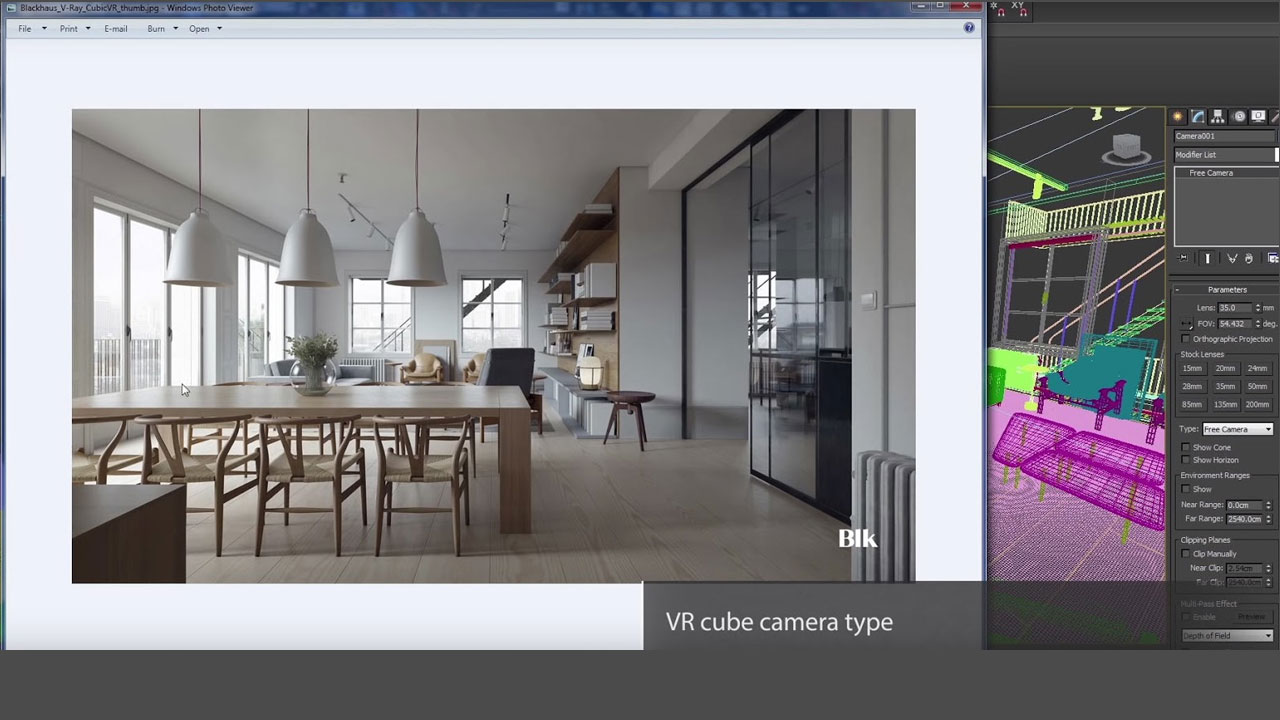
Task: Open Photo Viewer help icon
Action: 969,28
